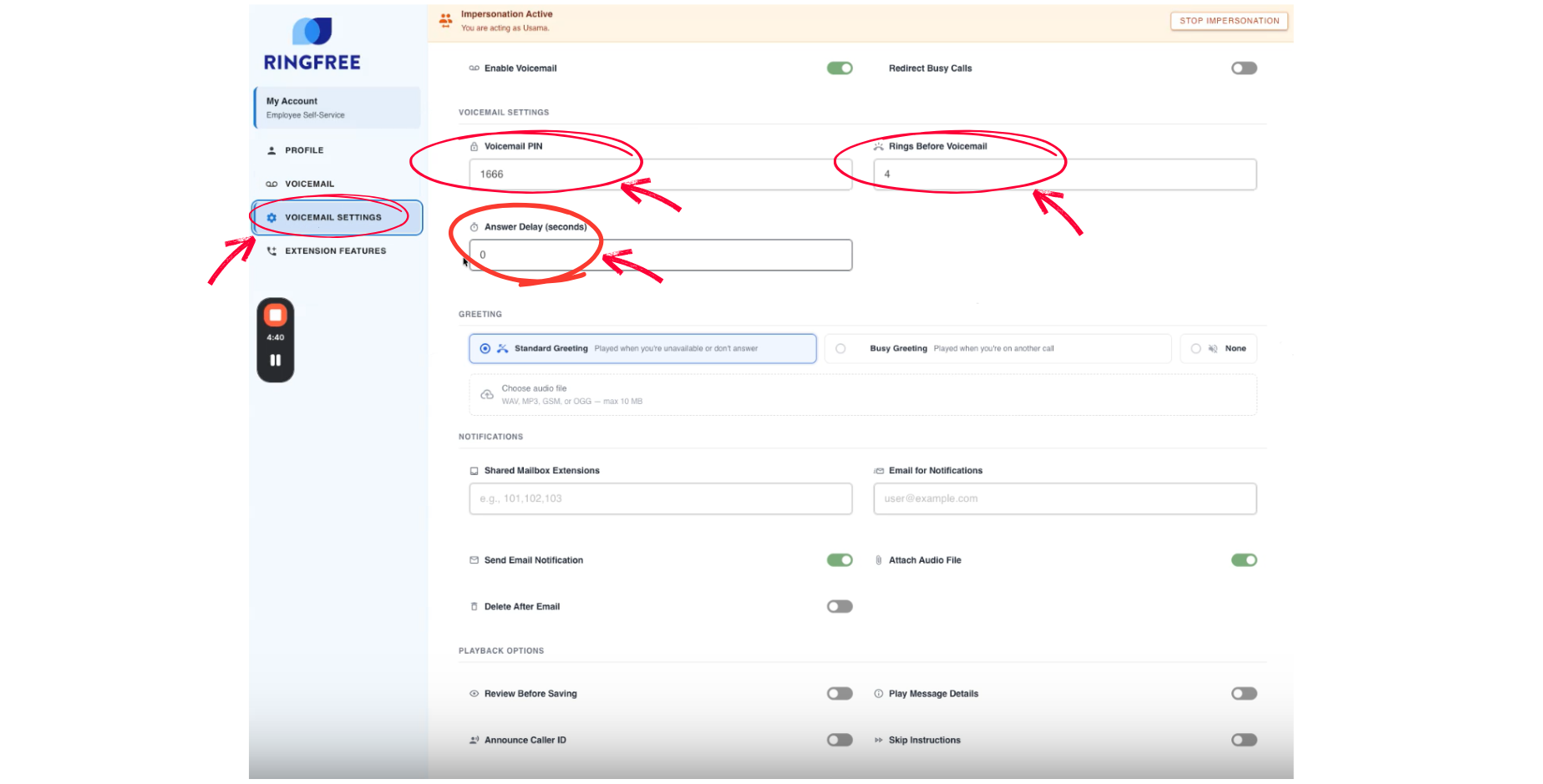The width and height of the screenshot is (1543, 784).
Task: Click the upload cloud icon for greeting audio
Action: click(487, 395)
